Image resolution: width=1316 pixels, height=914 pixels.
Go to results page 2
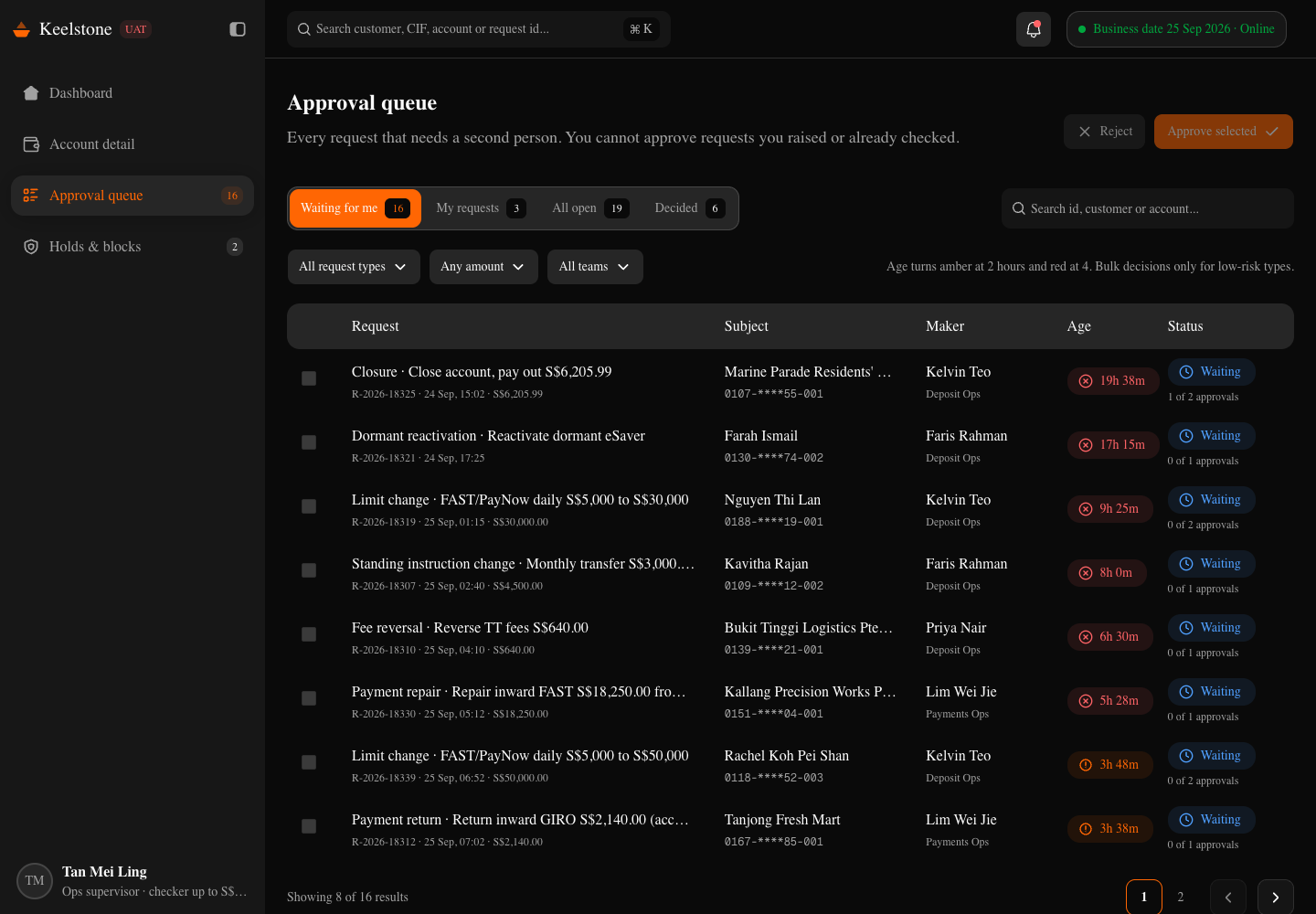1181,898
